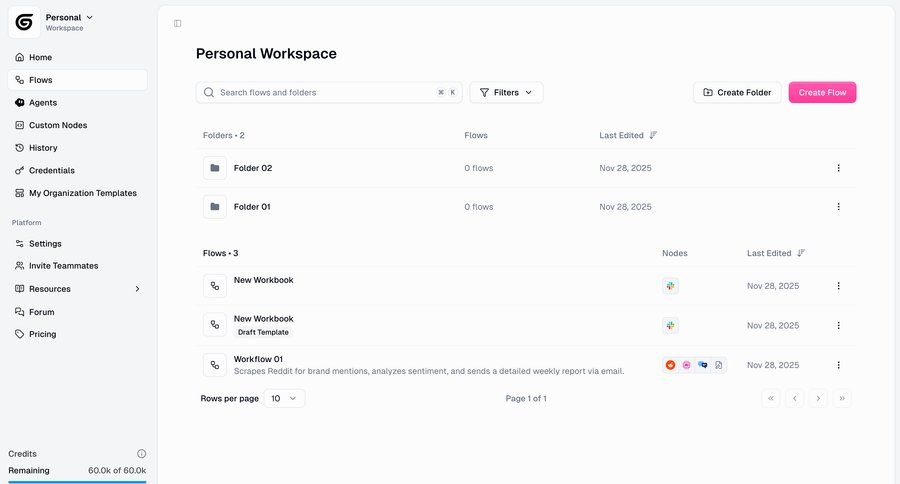The width and height of the screenshot is (900, 484).
Task: Open the Pricing page
Action: coord(77,334)
